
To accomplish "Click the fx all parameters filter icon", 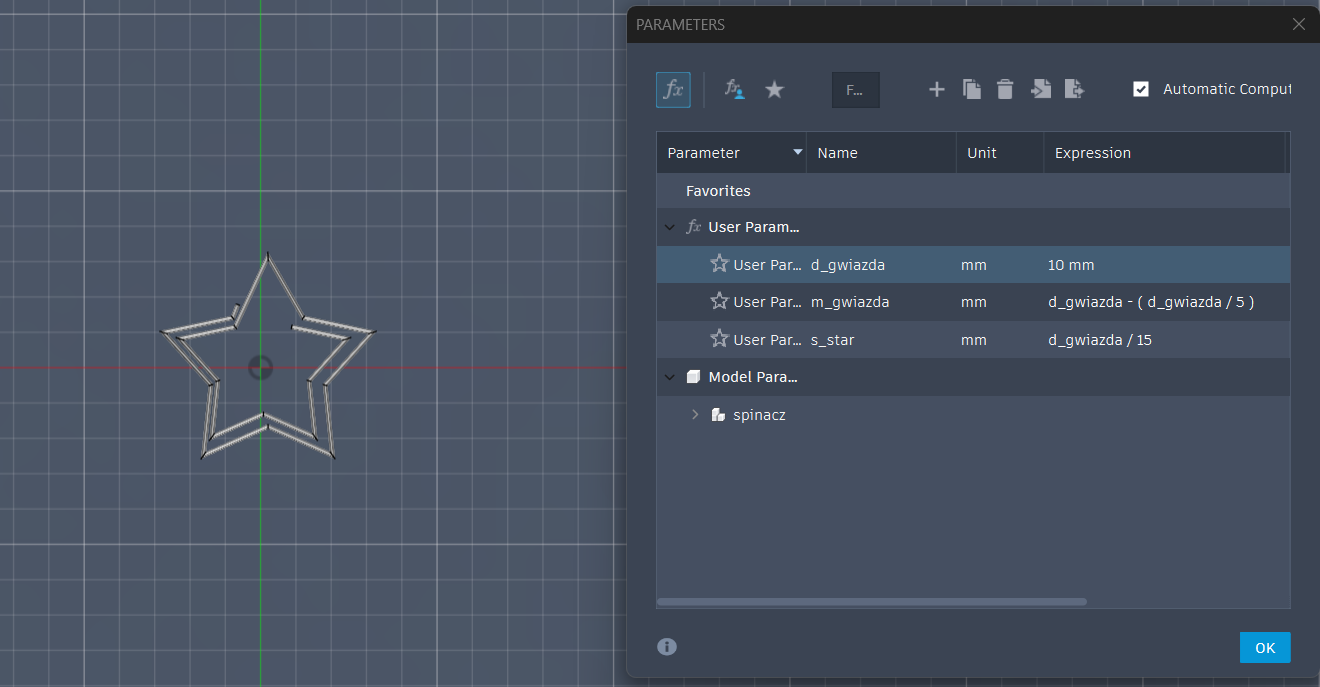I will click(673, 90).
